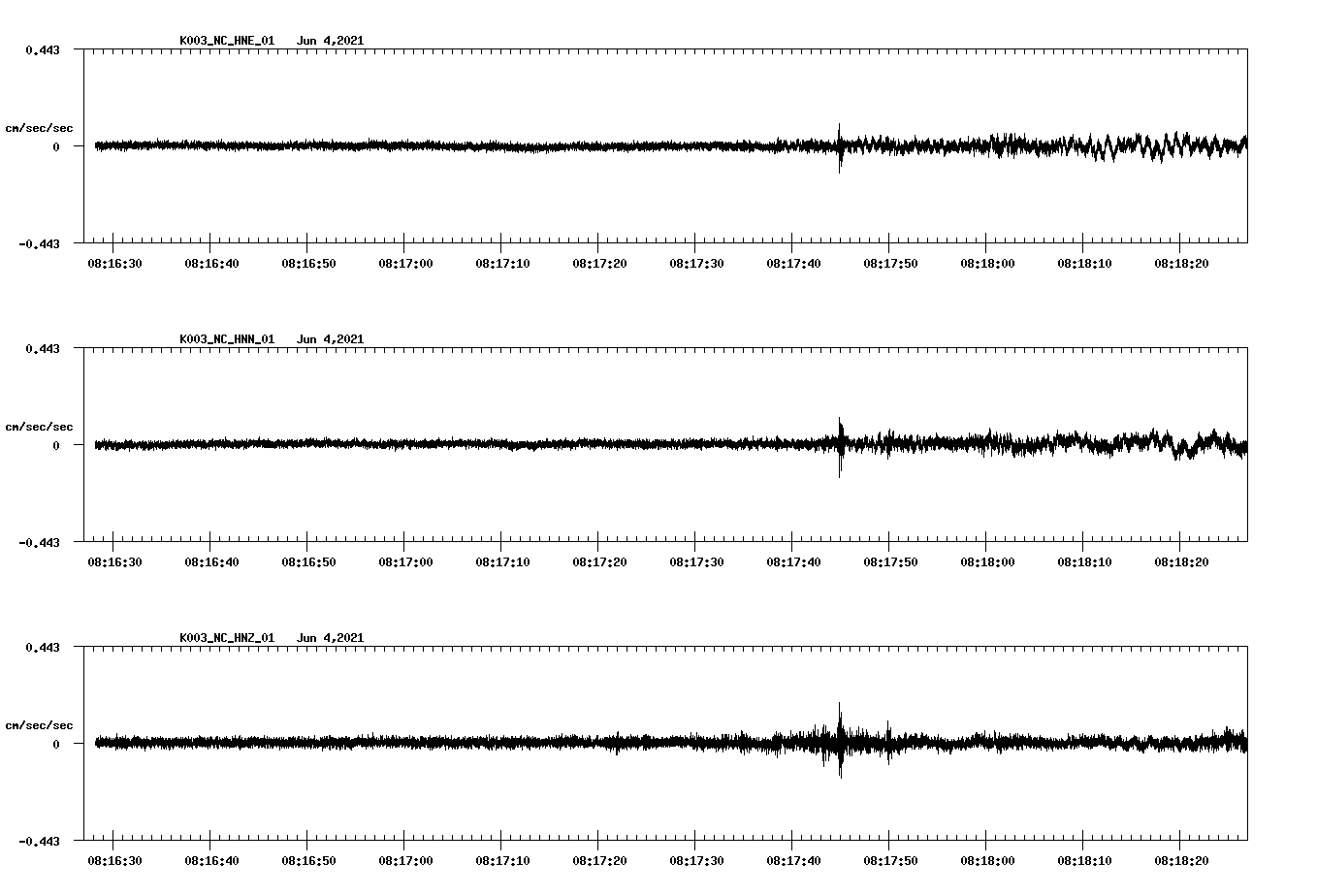Viewport: 1317px width, 896px height.
Task: Click the K003_NC_HNZ_01 channel title
Action: point(227,638)
